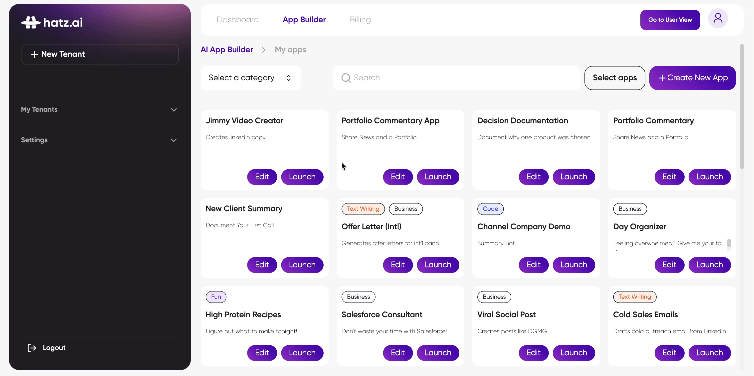The height and width of the screenshot is (376, 754).
Task: Click the Select apps button
Action: tap(615, 78)
